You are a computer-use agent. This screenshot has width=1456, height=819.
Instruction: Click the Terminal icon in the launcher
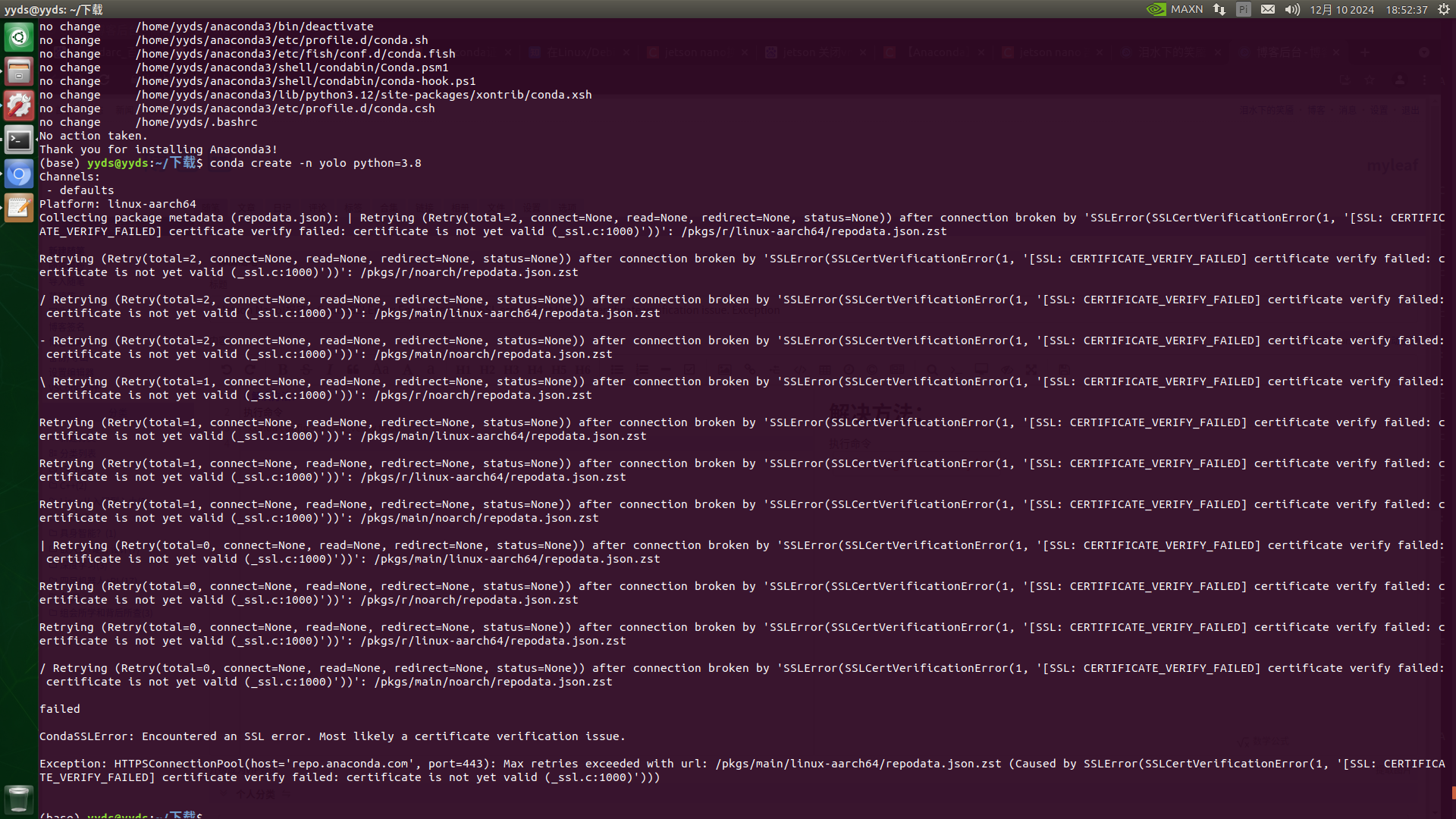19,140
